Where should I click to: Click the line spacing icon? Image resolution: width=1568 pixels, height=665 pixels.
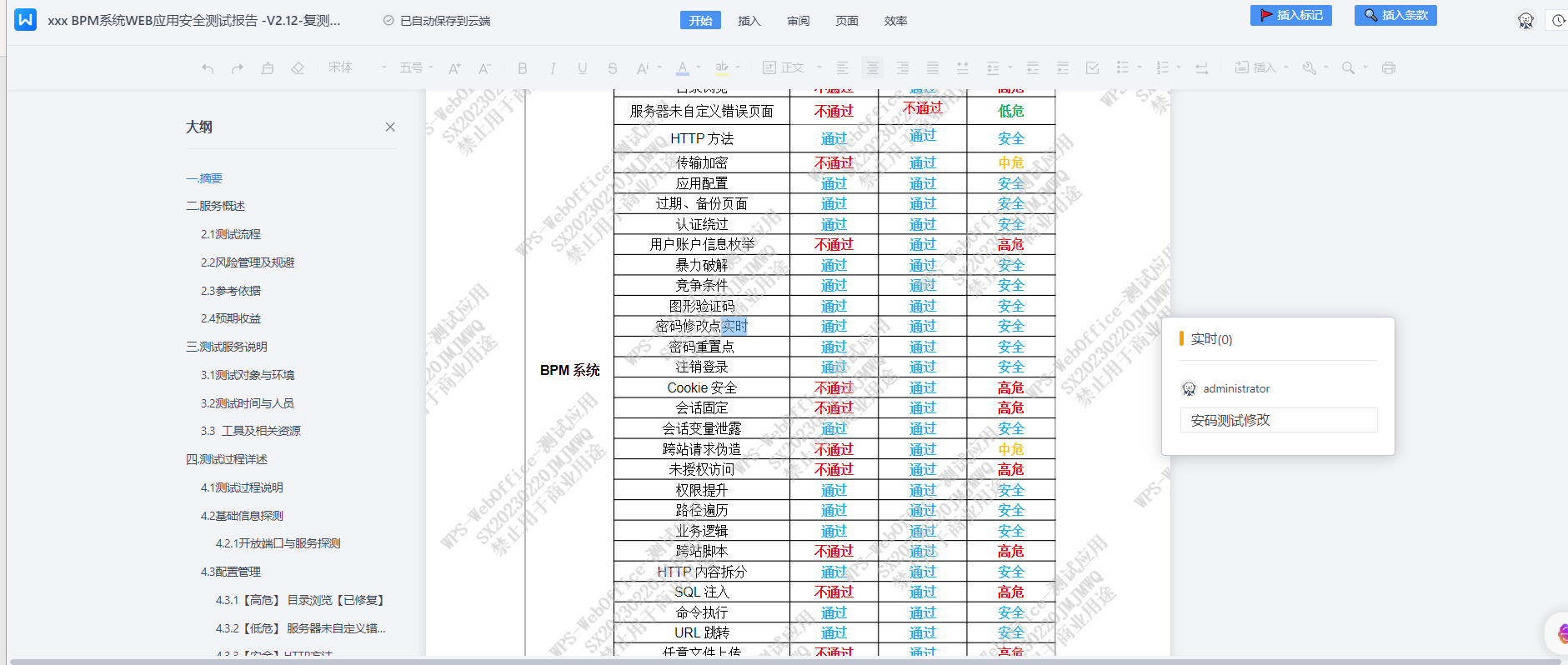coord(993,68)
